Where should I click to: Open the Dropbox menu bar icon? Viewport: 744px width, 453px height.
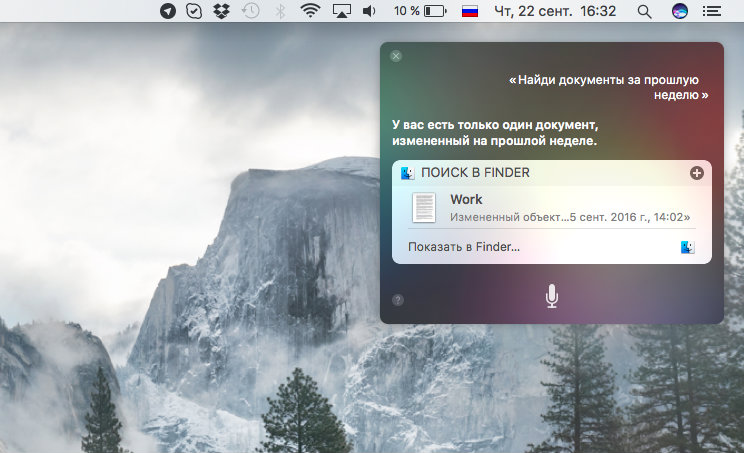click(x=221, y=11)
